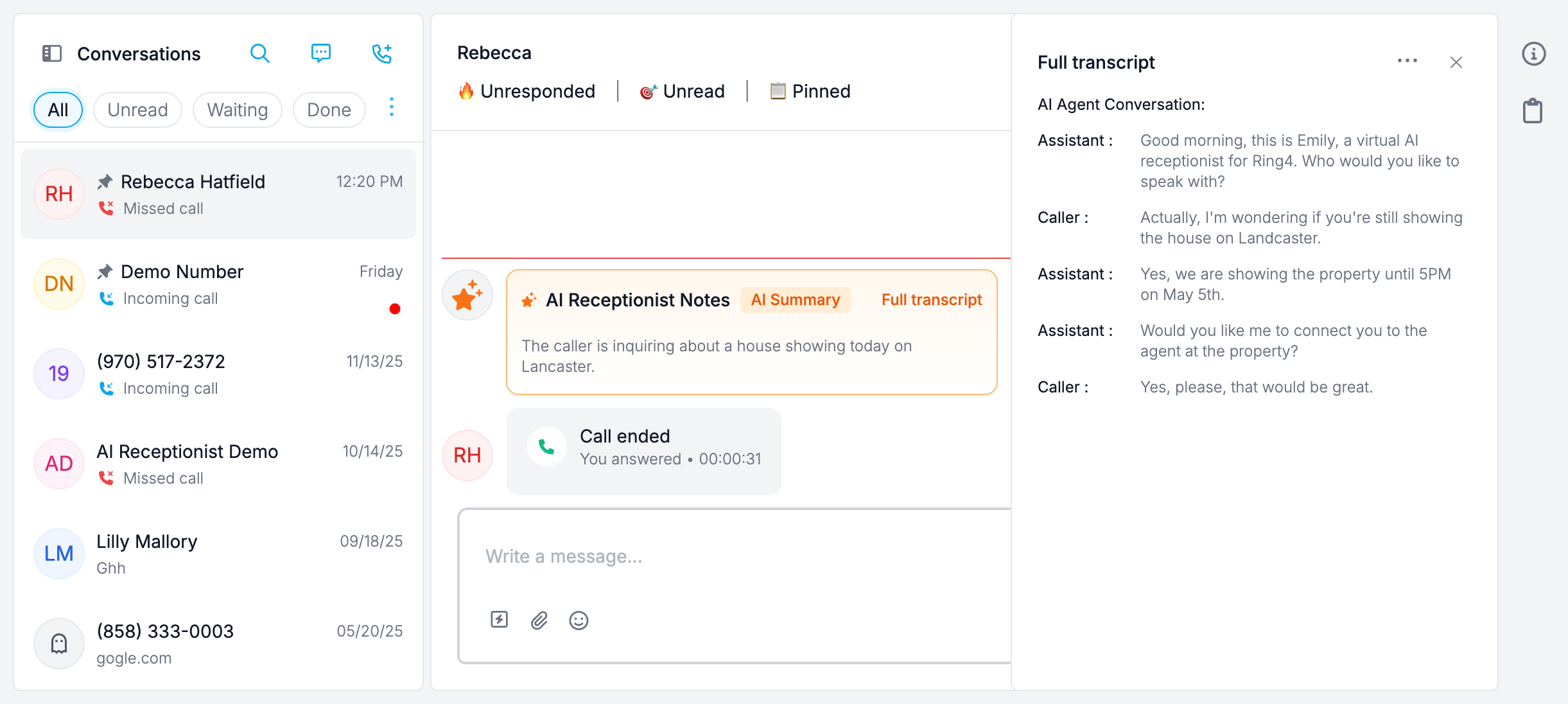1568x704 pixels.
Task: Show the AI Summary in receptionist notes
Action: 795,300
